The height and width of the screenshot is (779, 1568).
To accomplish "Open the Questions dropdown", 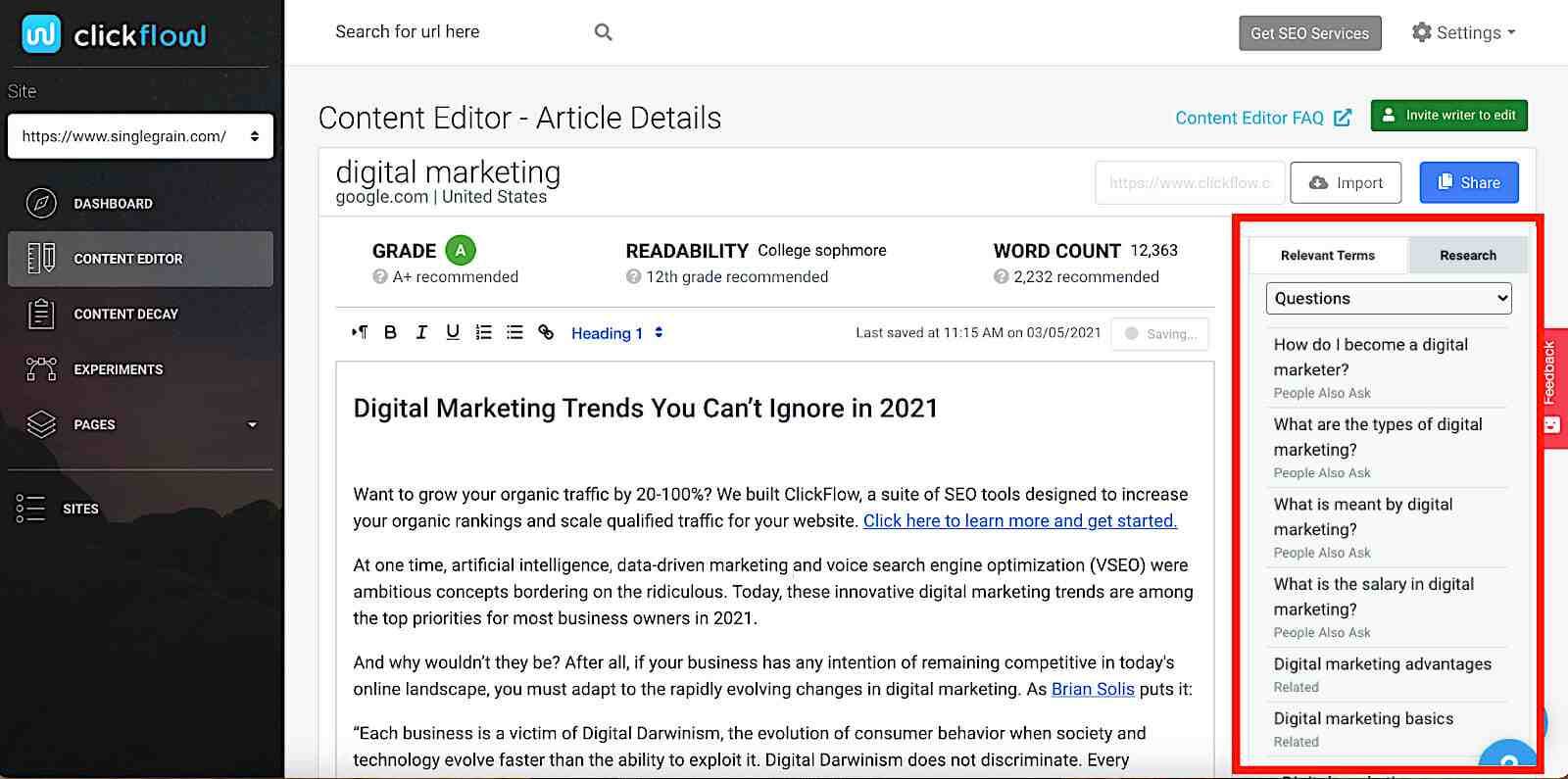I will (x=1388, y=299).
